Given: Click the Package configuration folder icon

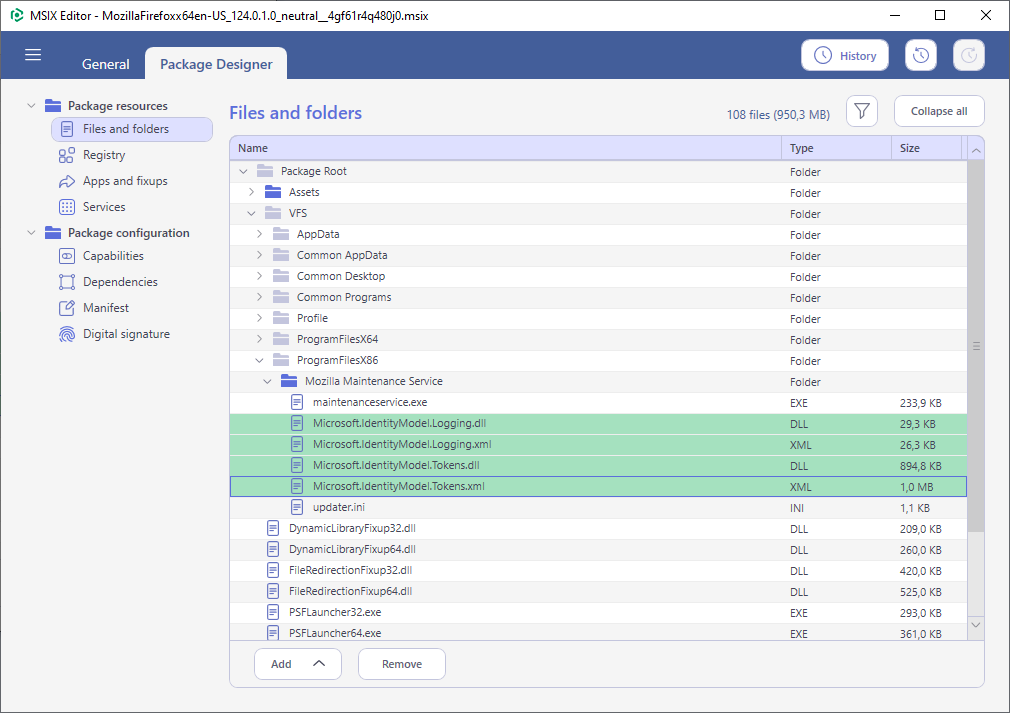Looking at the screenshot, I should (53, 233).
